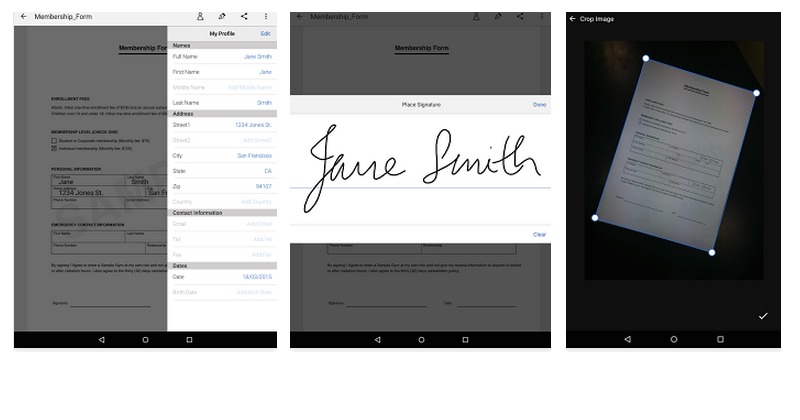Click Clear under the signature pad
This screenshot has width=800, height=420.
(539, 234)
